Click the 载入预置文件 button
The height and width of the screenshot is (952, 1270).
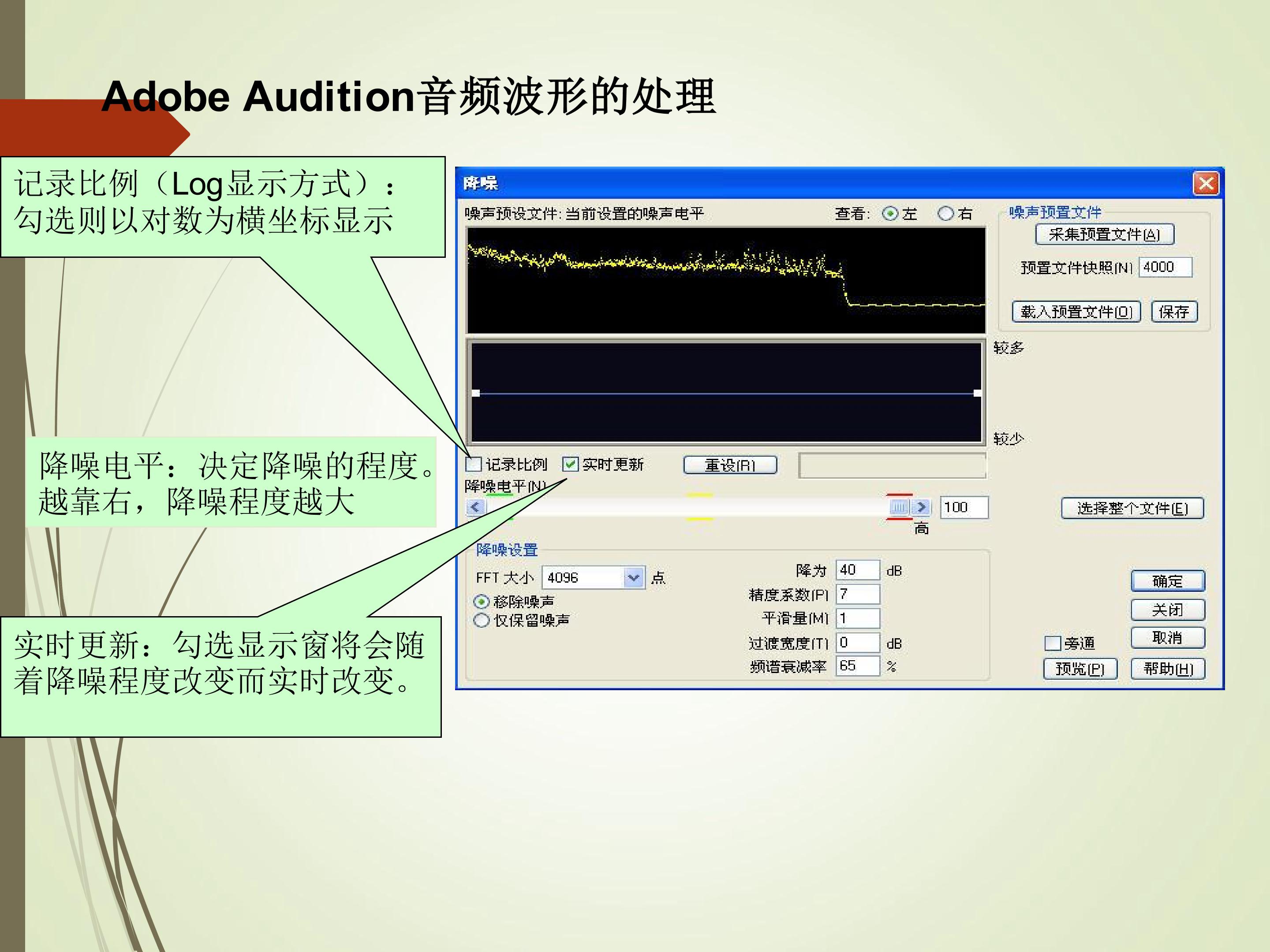tap(1076, 312)
